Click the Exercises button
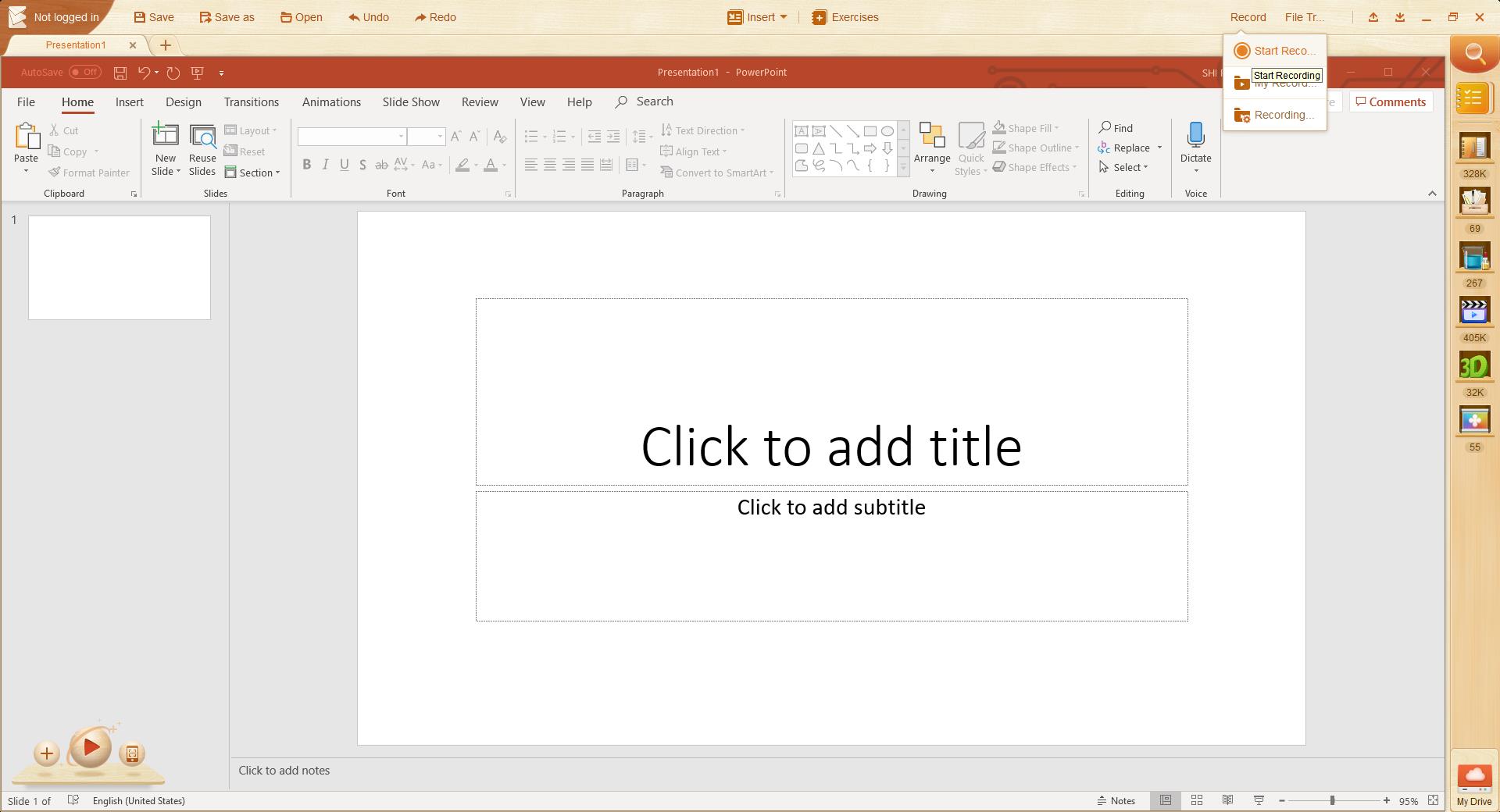Screen dimensions: 1500x812 845,17
